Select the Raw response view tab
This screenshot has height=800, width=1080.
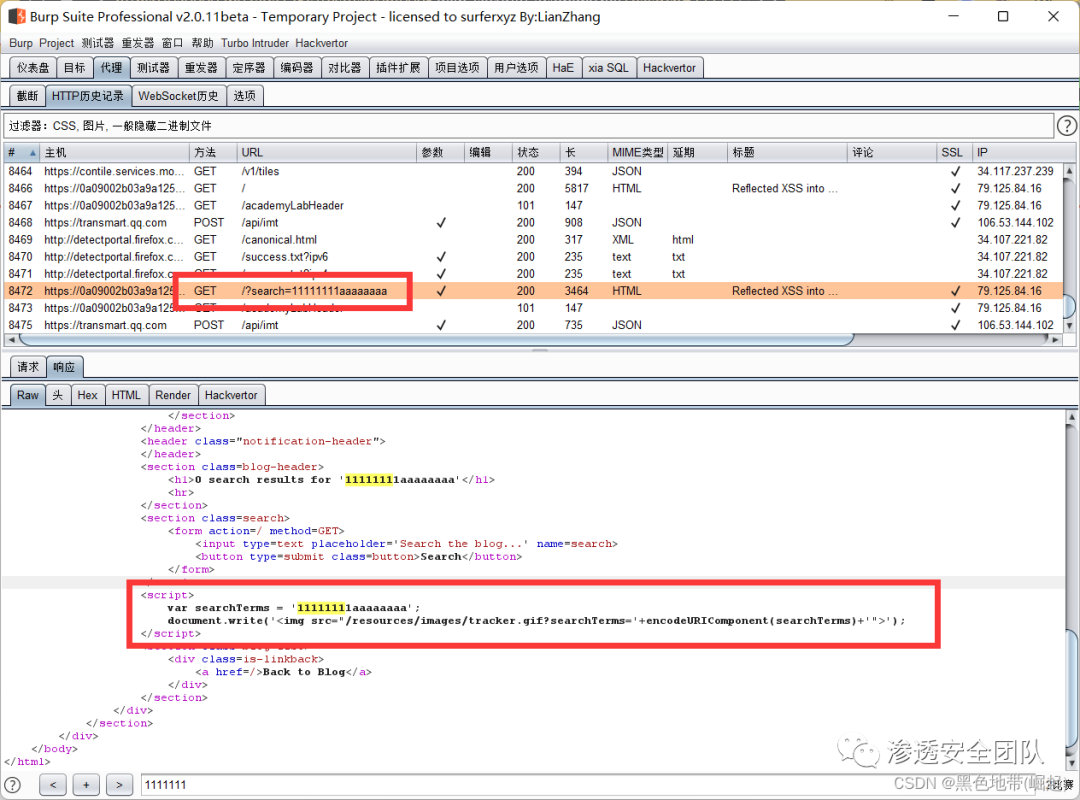click(28, 396)
